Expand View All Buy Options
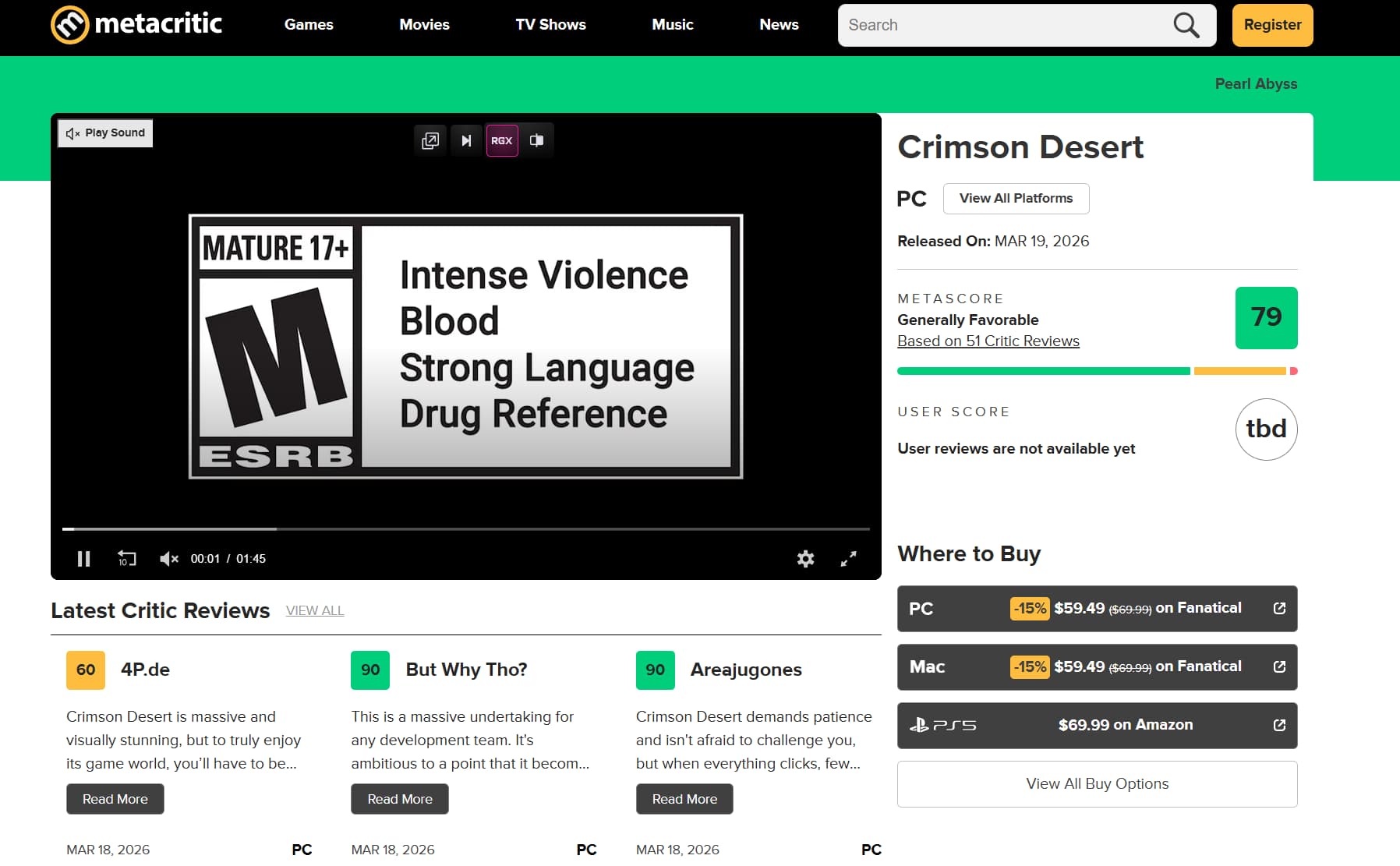1400x866 pixels. tap(1097, 783)
